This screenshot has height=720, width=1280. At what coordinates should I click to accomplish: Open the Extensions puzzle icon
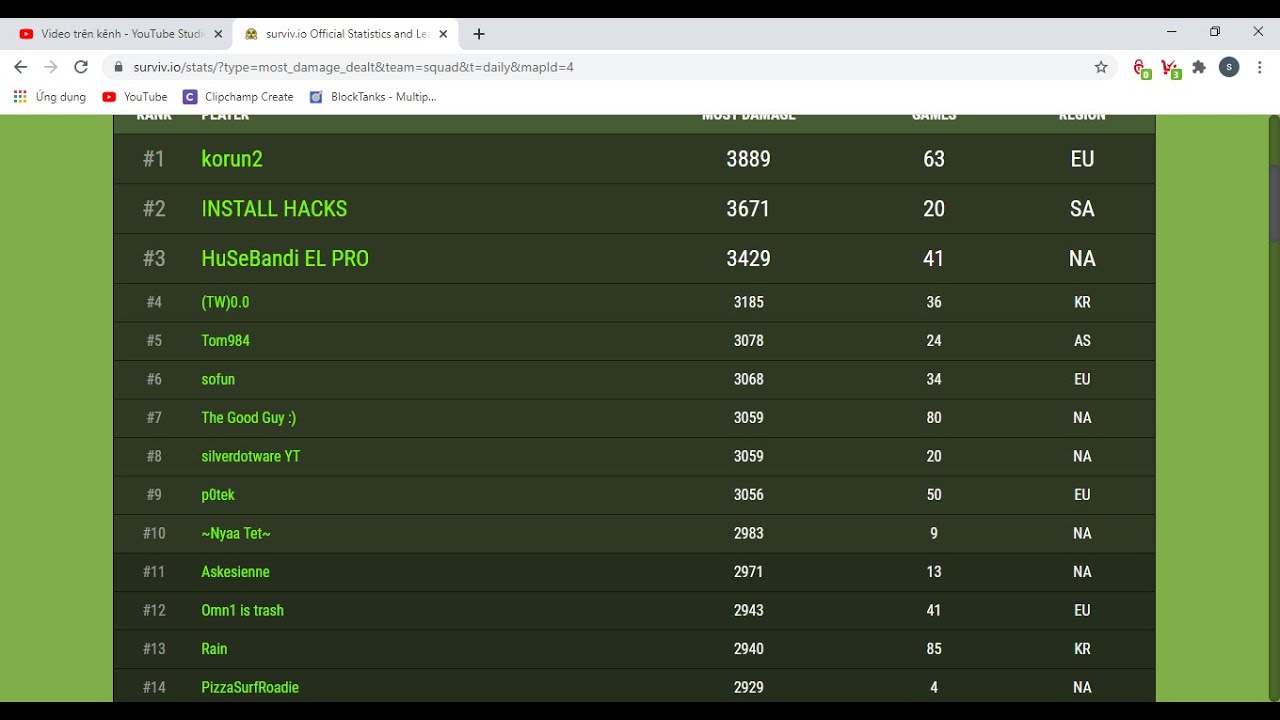coord(1199,67)
